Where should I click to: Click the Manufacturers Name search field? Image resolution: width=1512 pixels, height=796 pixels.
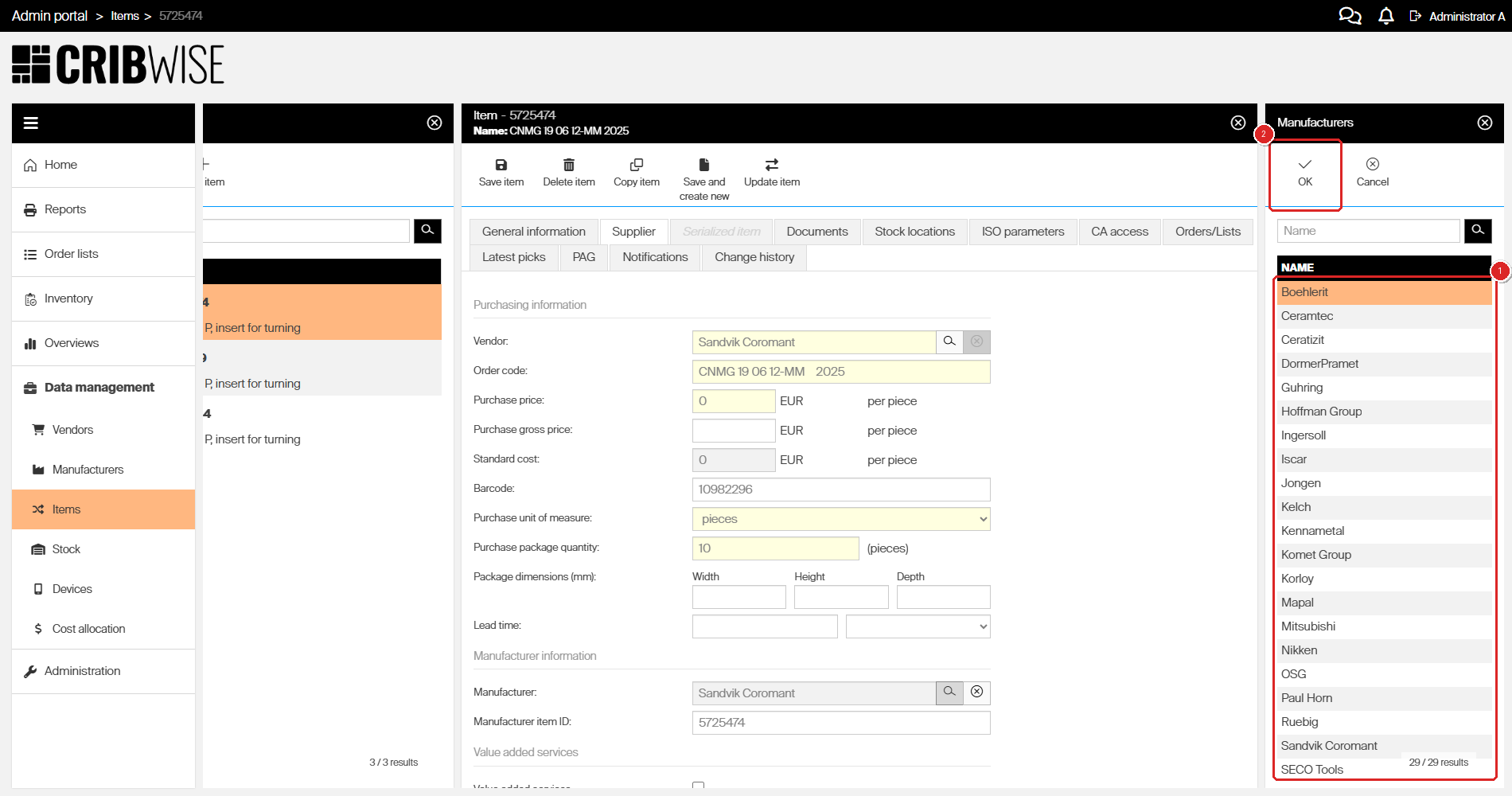coord(1369,231)
